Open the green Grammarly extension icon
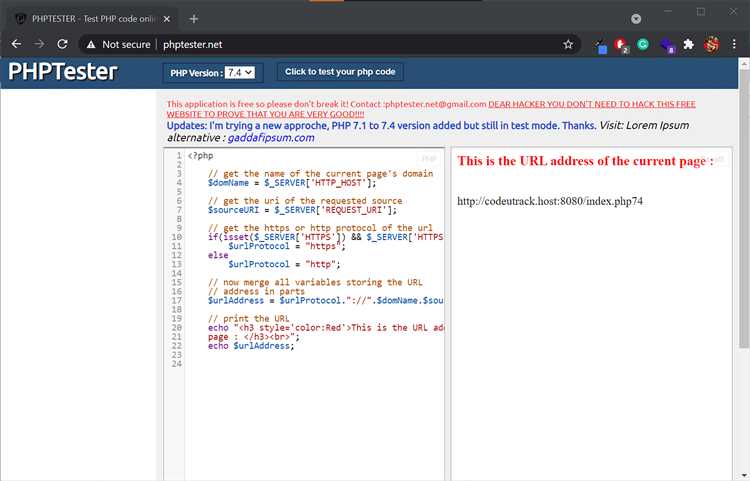 [643, 44]
